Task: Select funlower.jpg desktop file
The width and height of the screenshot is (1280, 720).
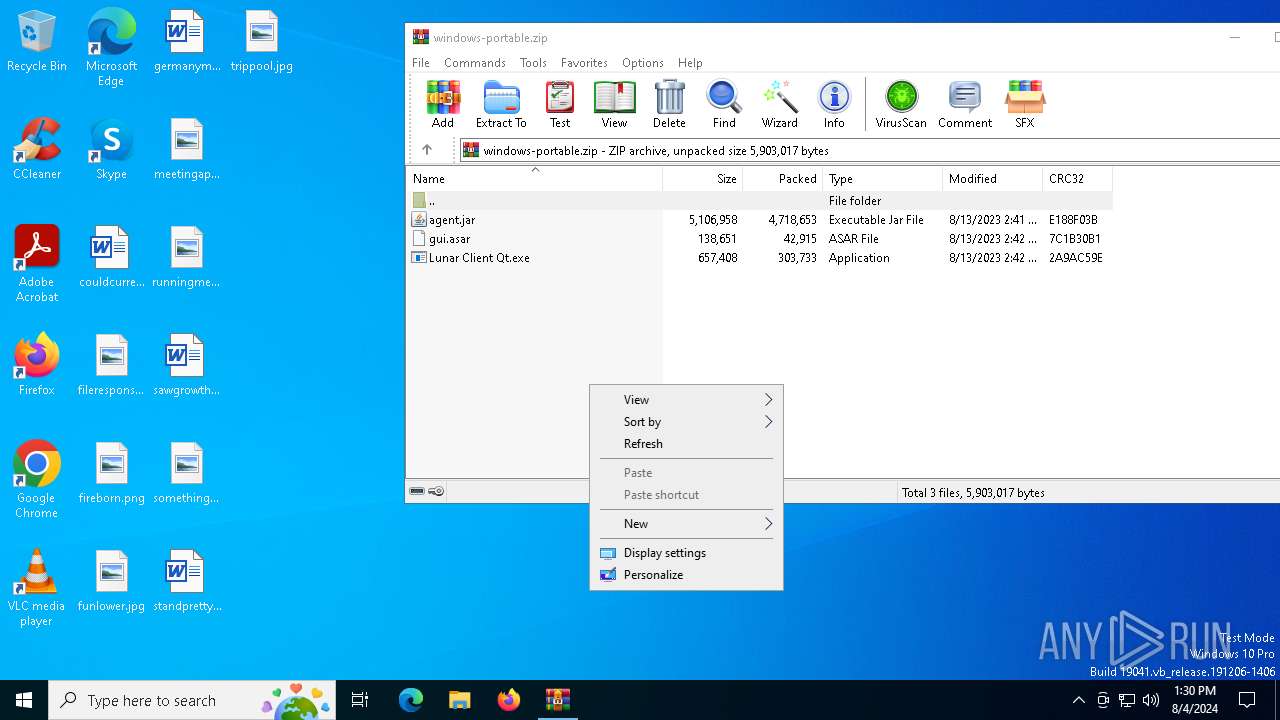Action: click(111, 581)
